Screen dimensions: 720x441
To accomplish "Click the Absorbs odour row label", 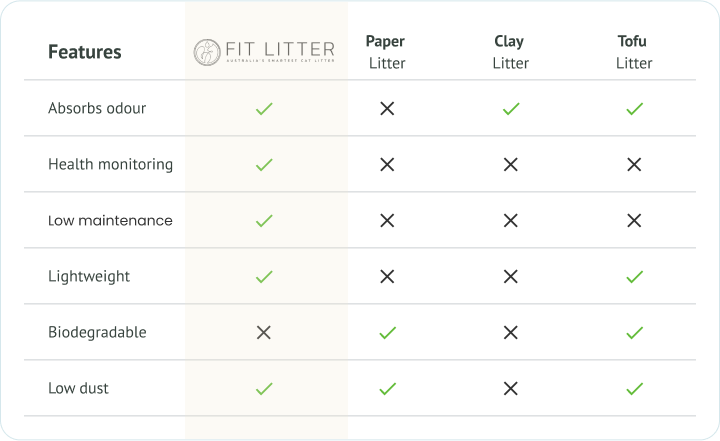I will (x=97, y=108).
